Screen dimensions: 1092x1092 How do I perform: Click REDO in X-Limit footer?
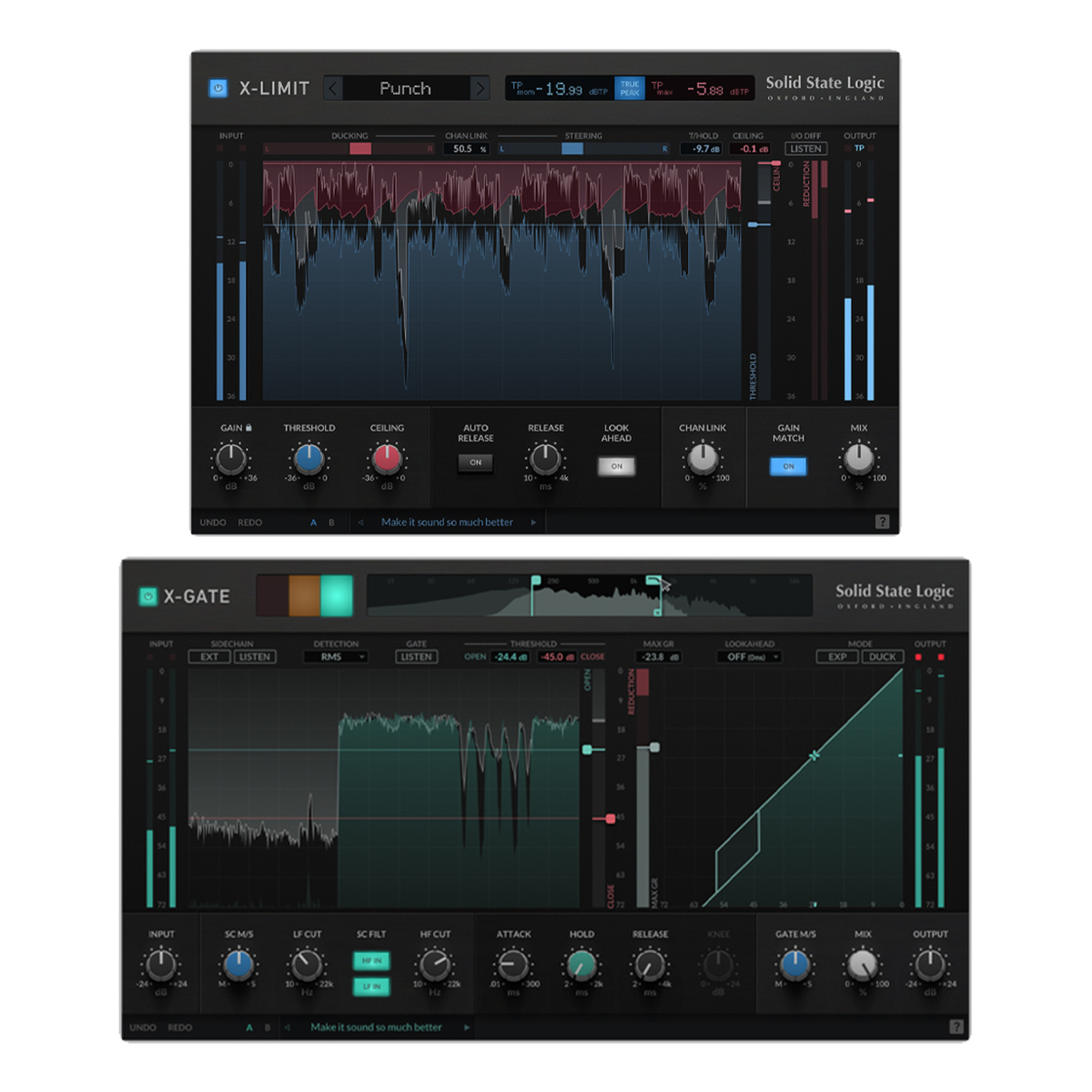tap(250, 522)
